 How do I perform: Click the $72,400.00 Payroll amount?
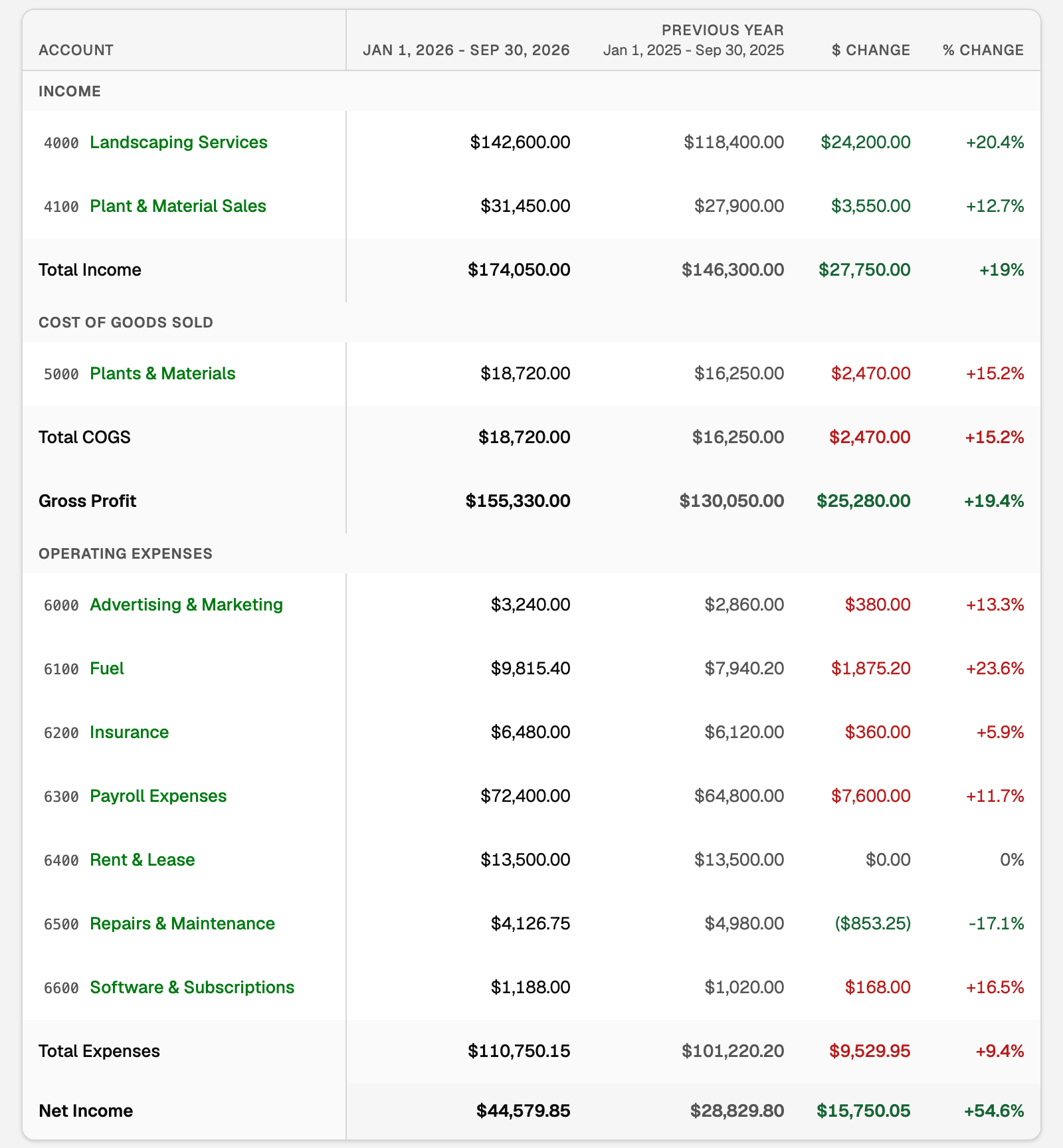526,796
